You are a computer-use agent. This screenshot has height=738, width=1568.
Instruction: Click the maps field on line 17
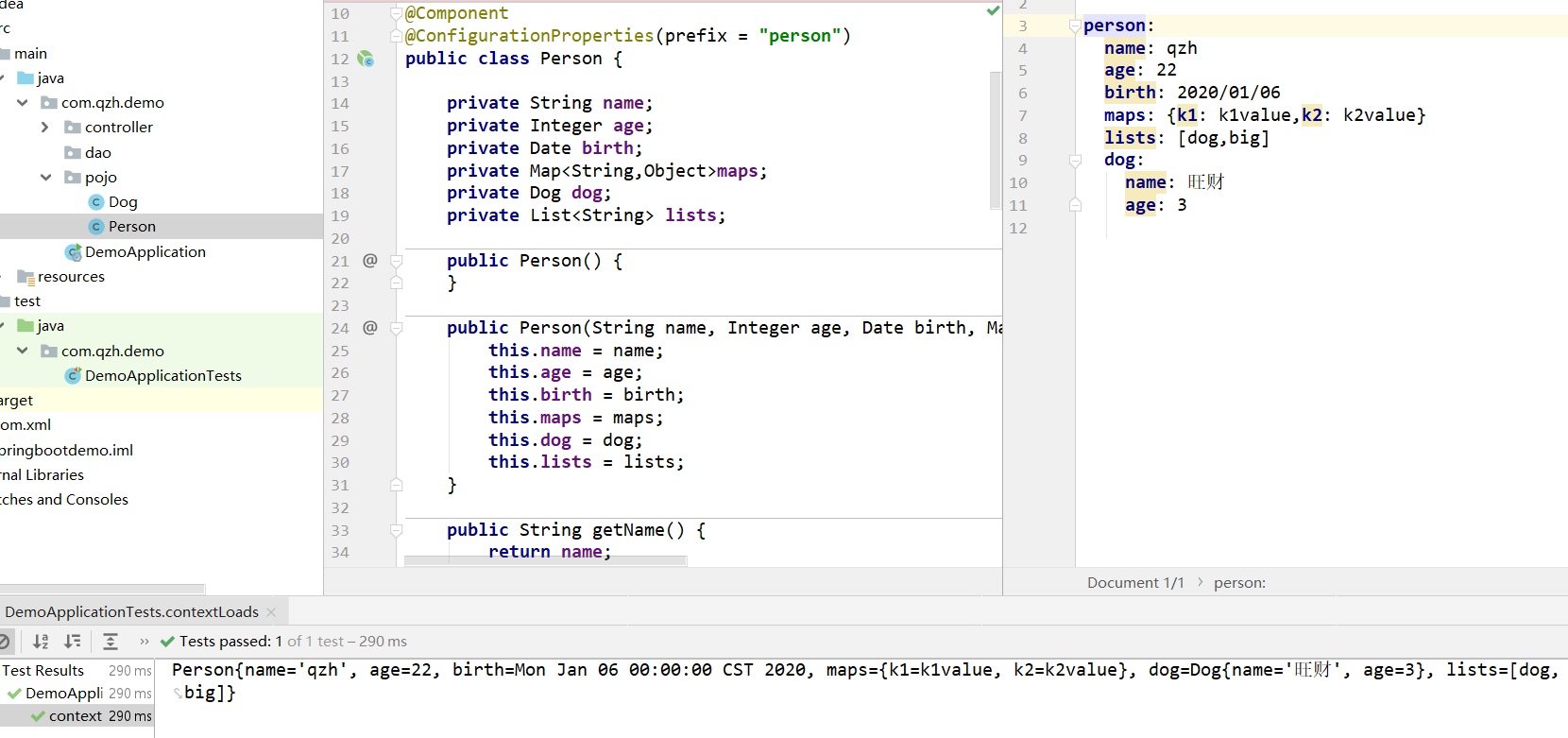coord(738,171)
